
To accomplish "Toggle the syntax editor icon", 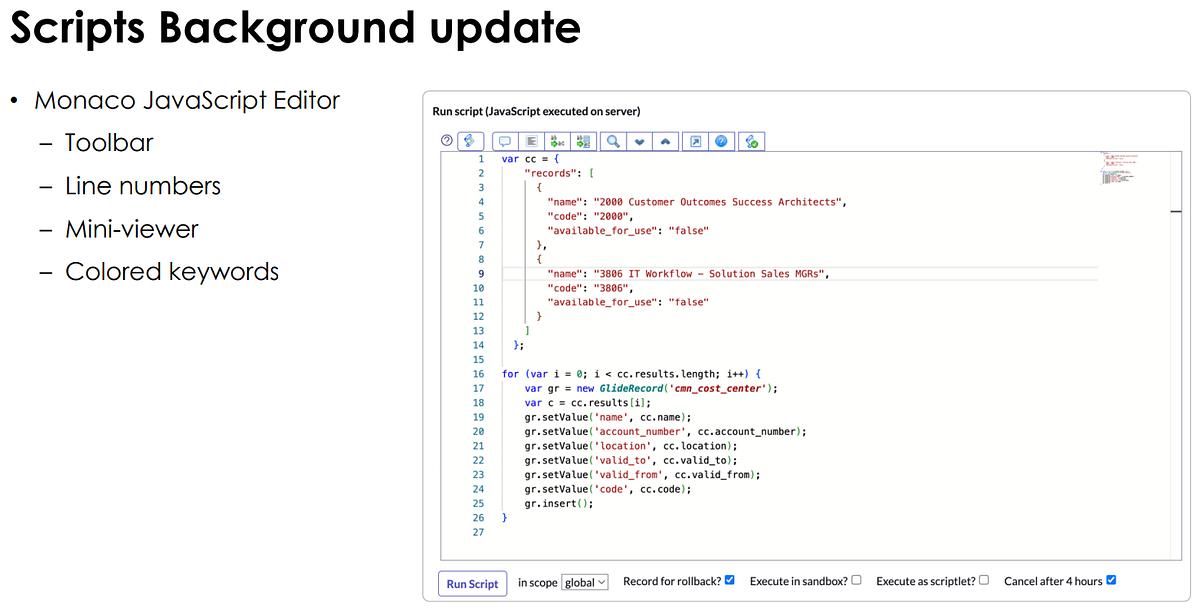I will click(x=471, y=141).
